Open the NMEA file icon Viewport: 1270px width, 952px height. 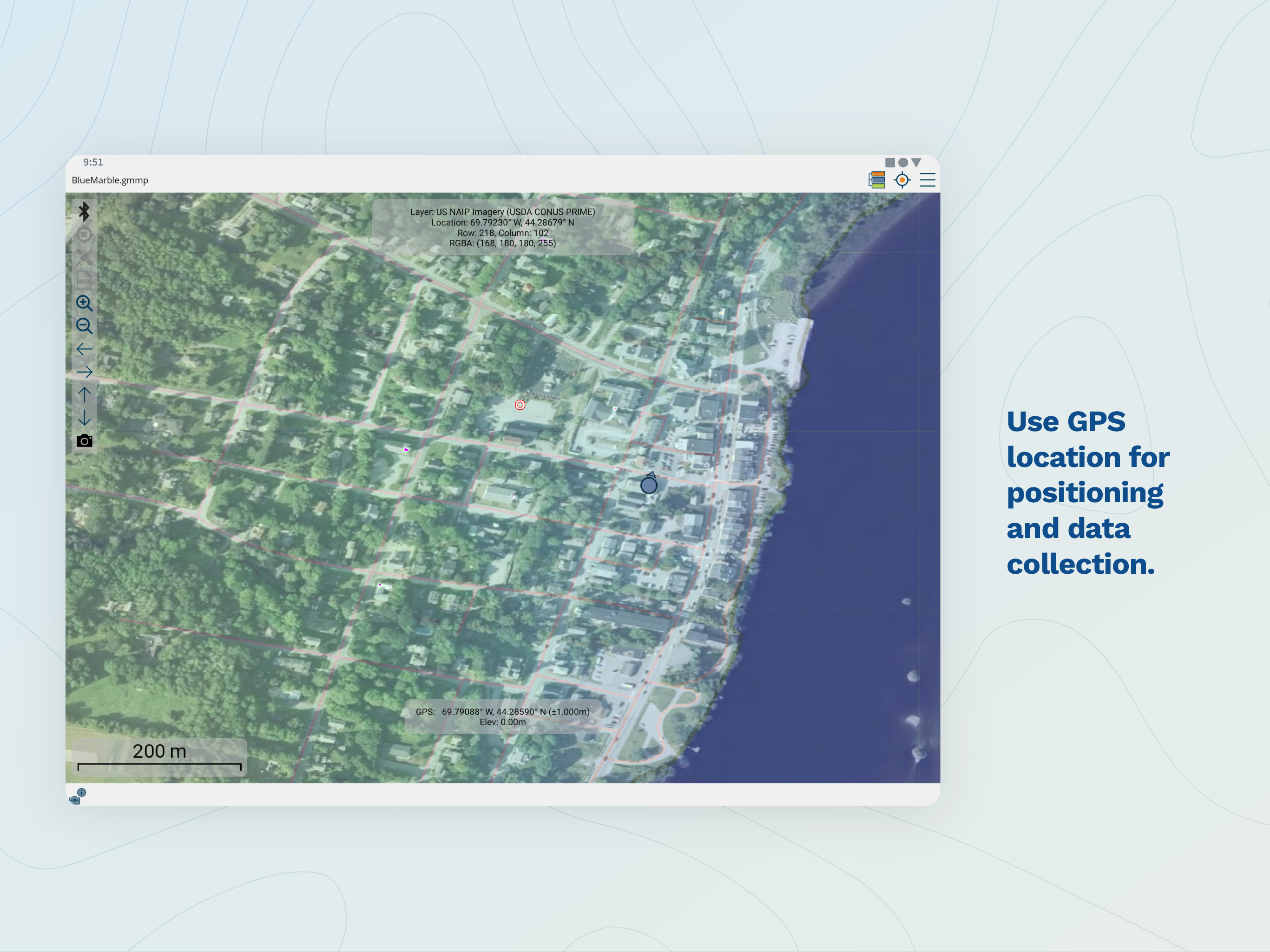click(85, 280)
